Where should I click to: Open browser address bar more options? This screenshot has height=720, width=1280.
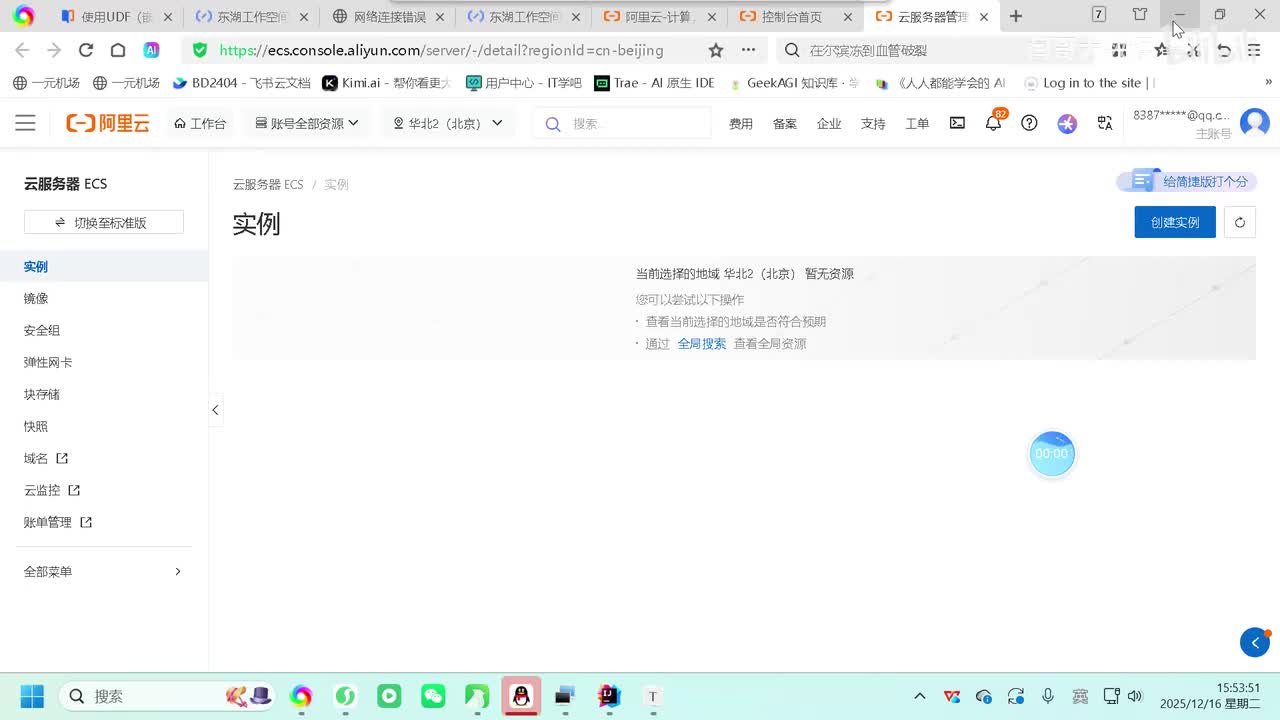click(x=748, y=50)
